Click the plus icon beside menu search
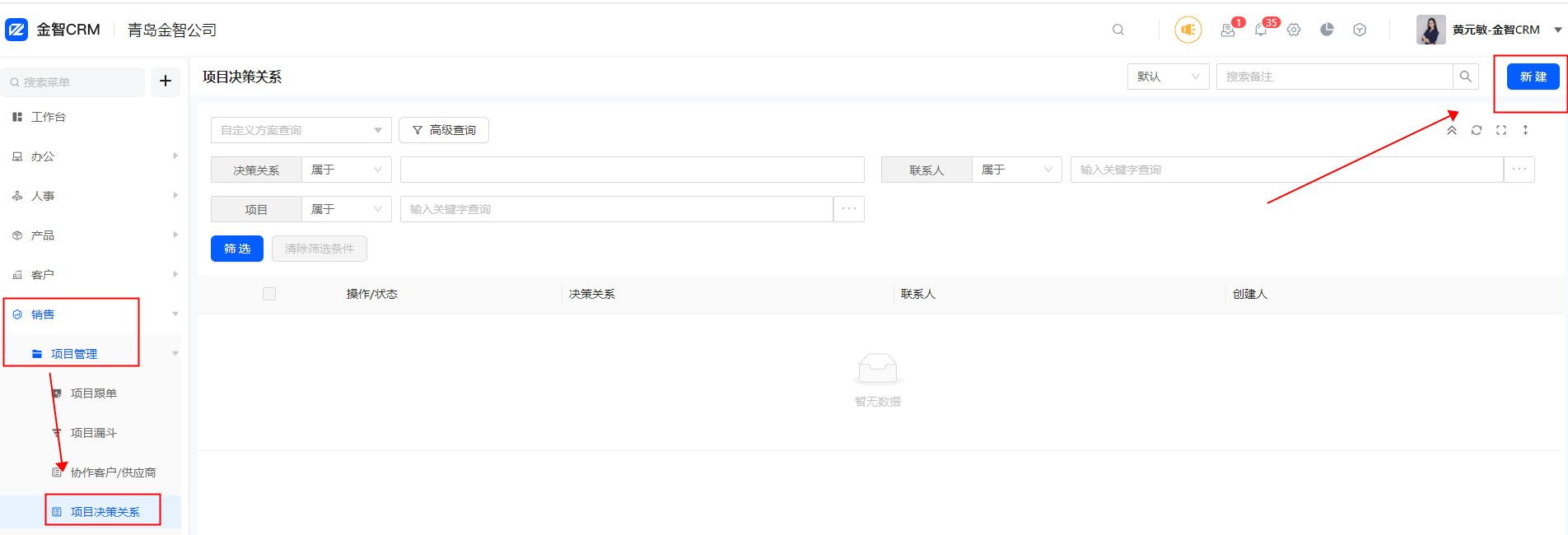The height and width of the screenshot is (535, 1568). [166, 81]
